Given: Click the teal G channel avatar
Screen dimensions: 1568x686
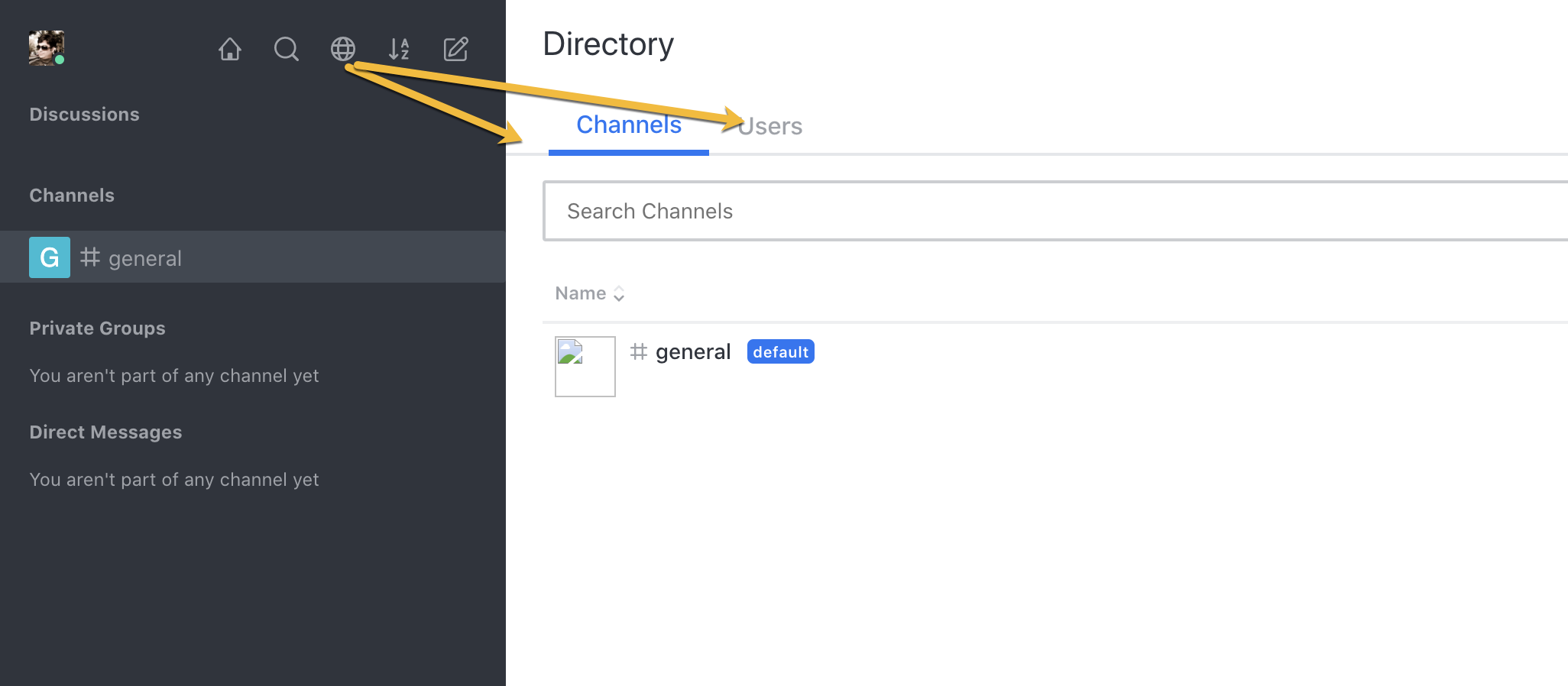Looking at the screenshot, I should pos(50,257).
